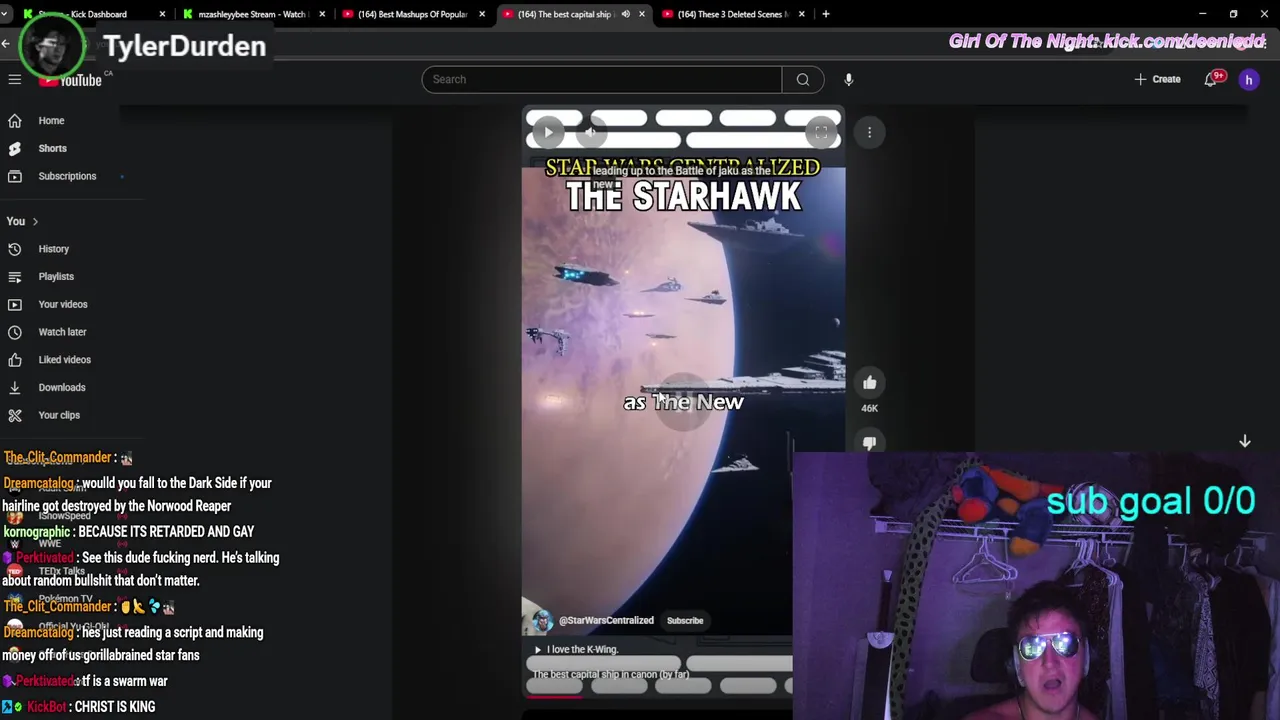The image size is (1280, 720).
Task: Click the Liked videos thumbs-up icon
Action: point(15,359)
